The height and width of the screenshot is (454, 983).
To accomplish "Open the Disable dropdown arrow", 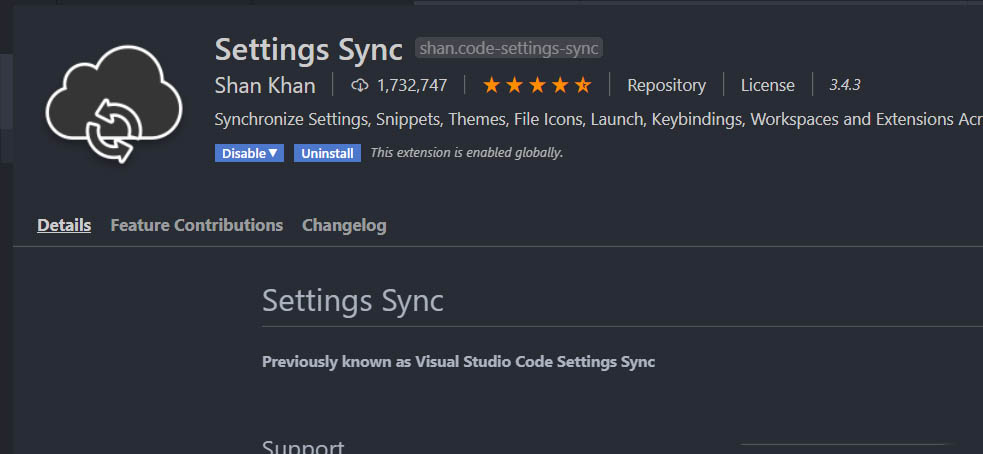I will [x=273, y=153].
